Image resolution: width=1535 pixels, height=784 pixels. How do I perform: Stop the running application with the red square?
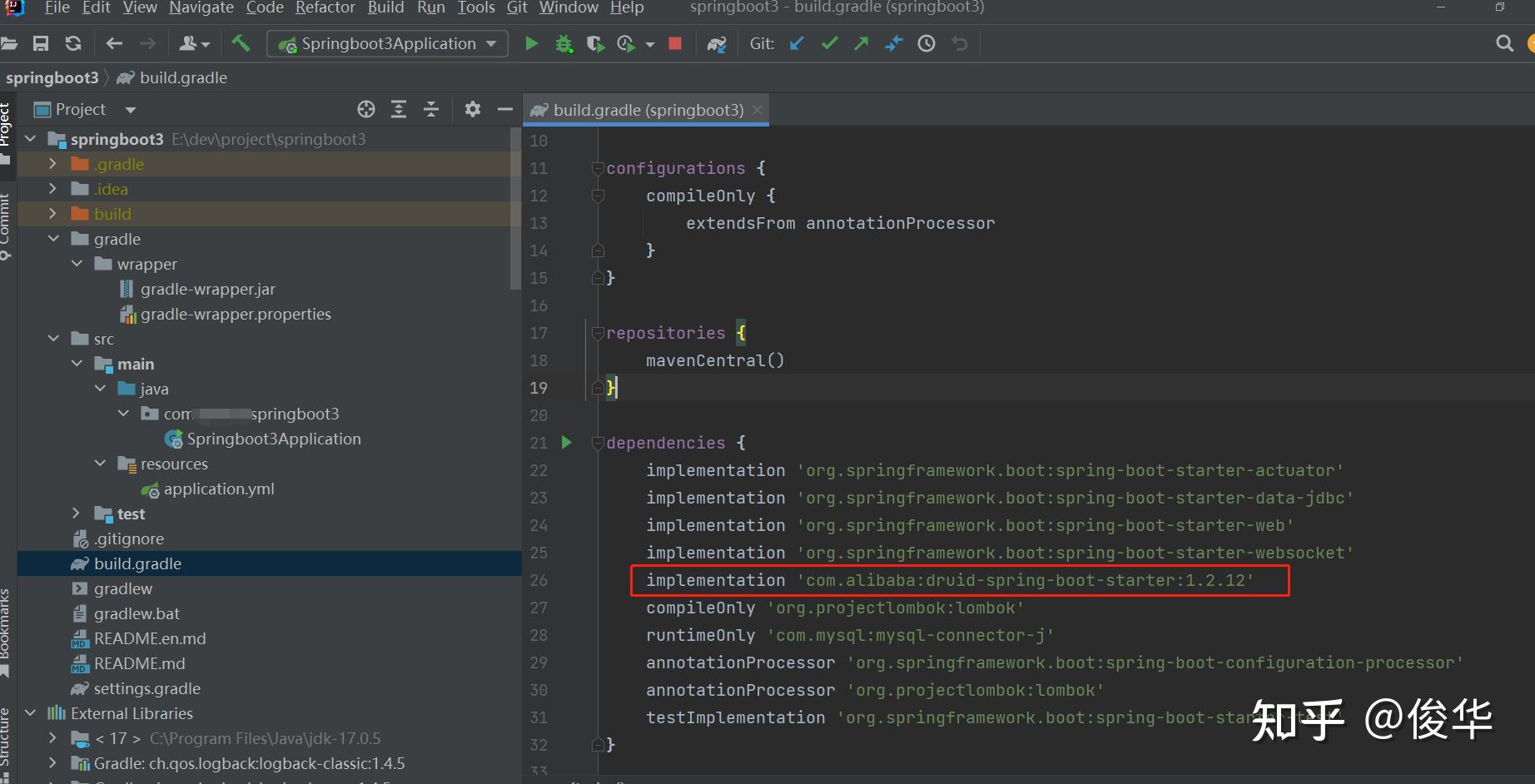[x=674, y=43]
